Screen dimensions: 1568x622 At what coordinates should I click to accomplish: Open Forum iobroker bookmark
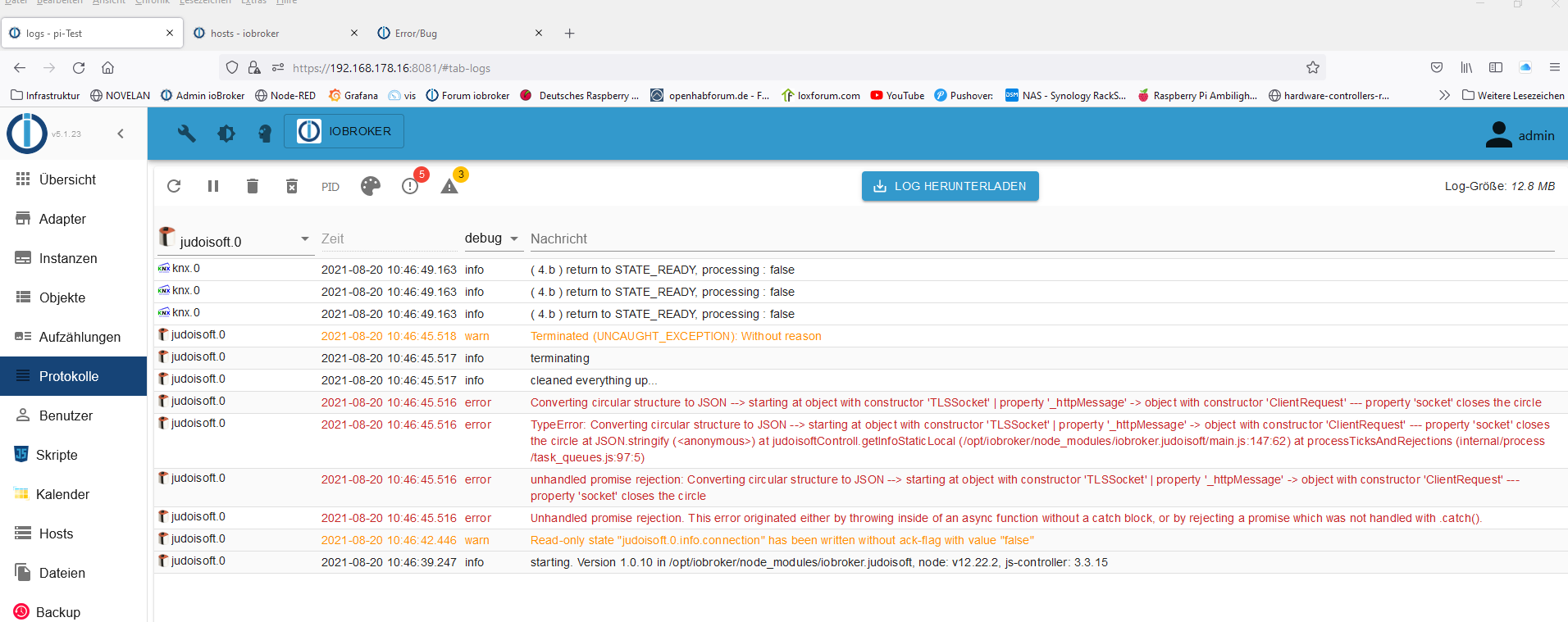(x=467, y=96)
